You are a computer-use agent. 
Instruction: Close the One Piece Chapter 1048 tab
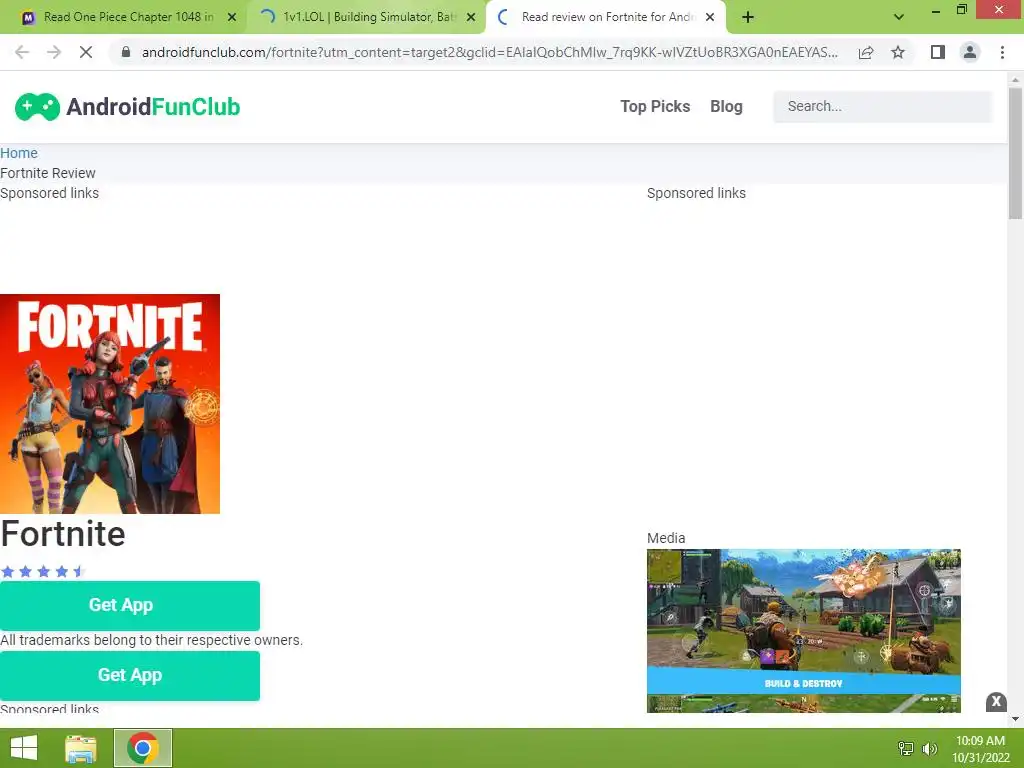[232, 17]
